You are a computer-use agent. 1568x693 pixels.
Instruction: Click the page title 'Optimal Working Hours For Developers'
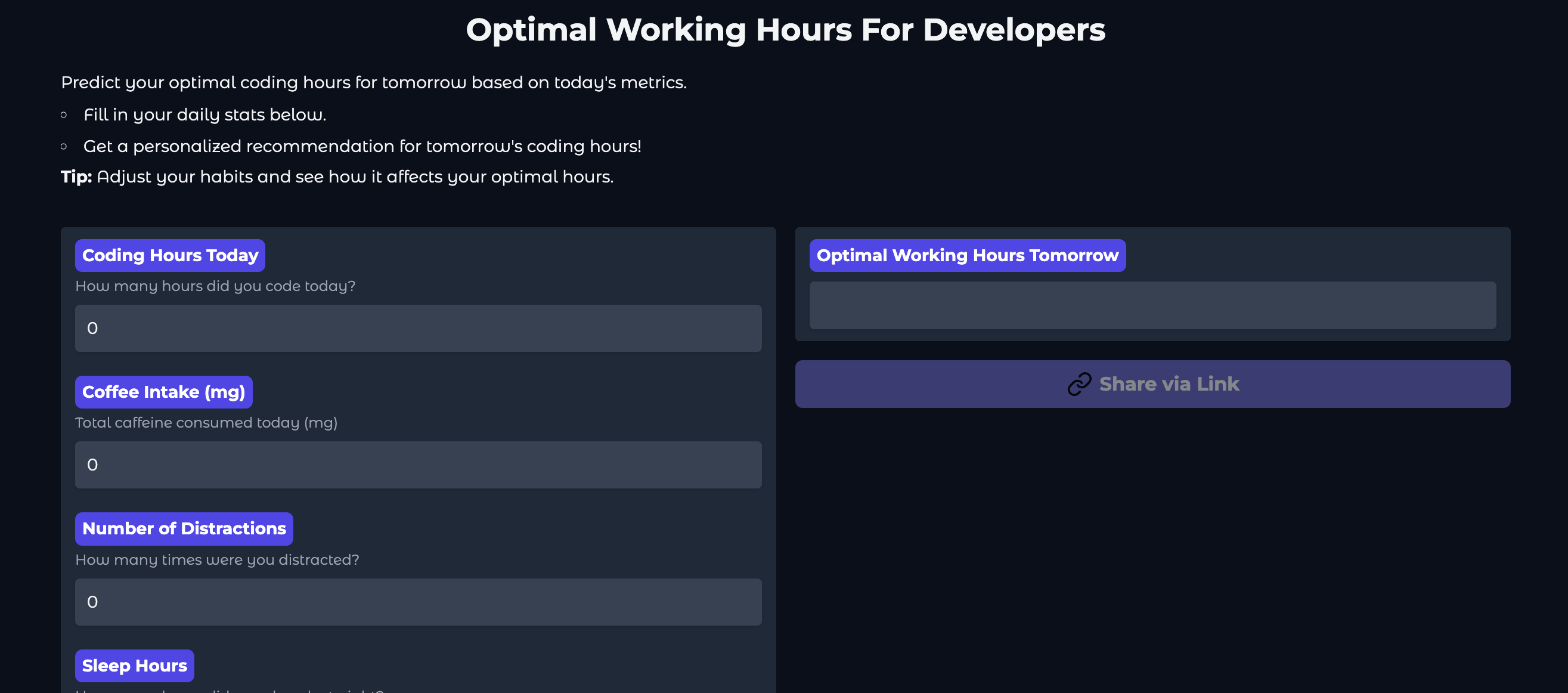(x=785, y=29)
